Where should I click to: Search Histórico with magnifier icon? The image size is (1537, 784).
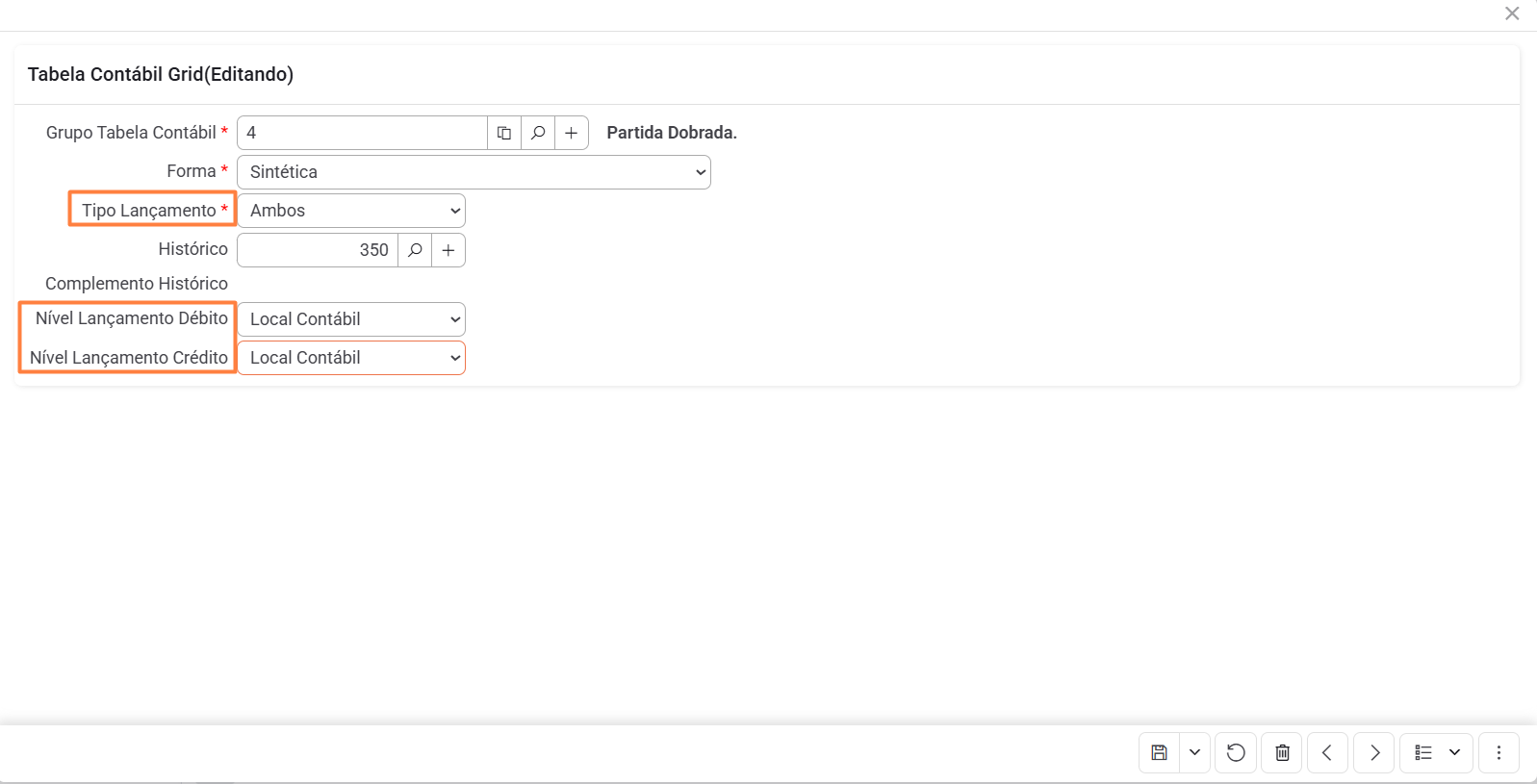point(415,250)
